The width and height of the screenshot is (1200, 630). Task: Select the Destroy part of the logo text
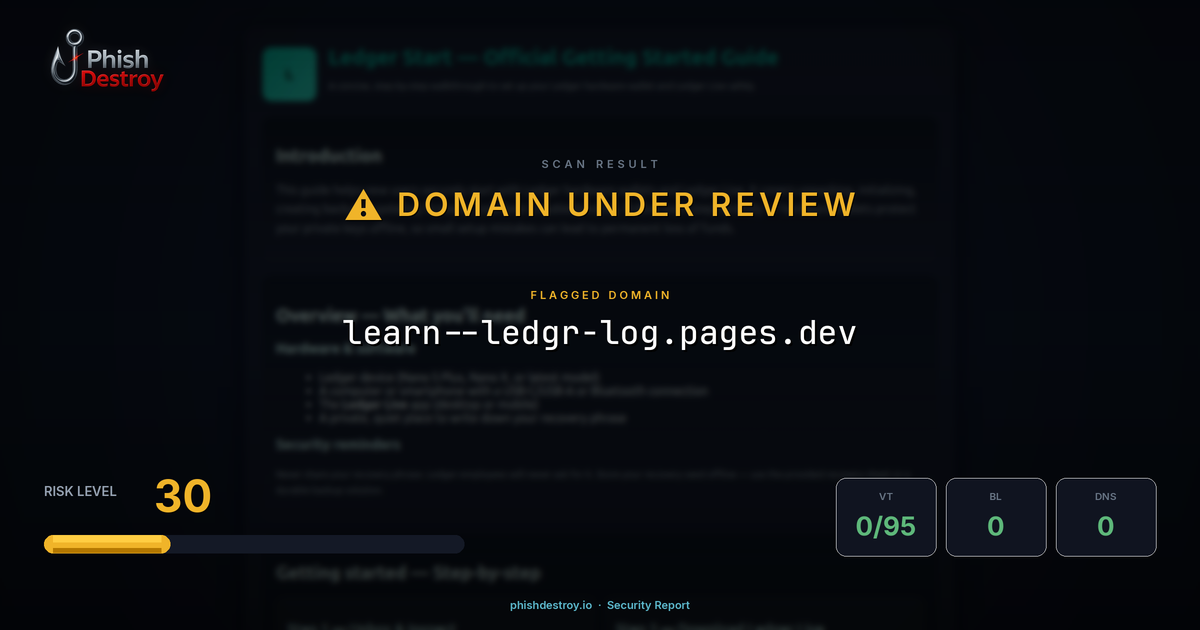tap(122, 76)
